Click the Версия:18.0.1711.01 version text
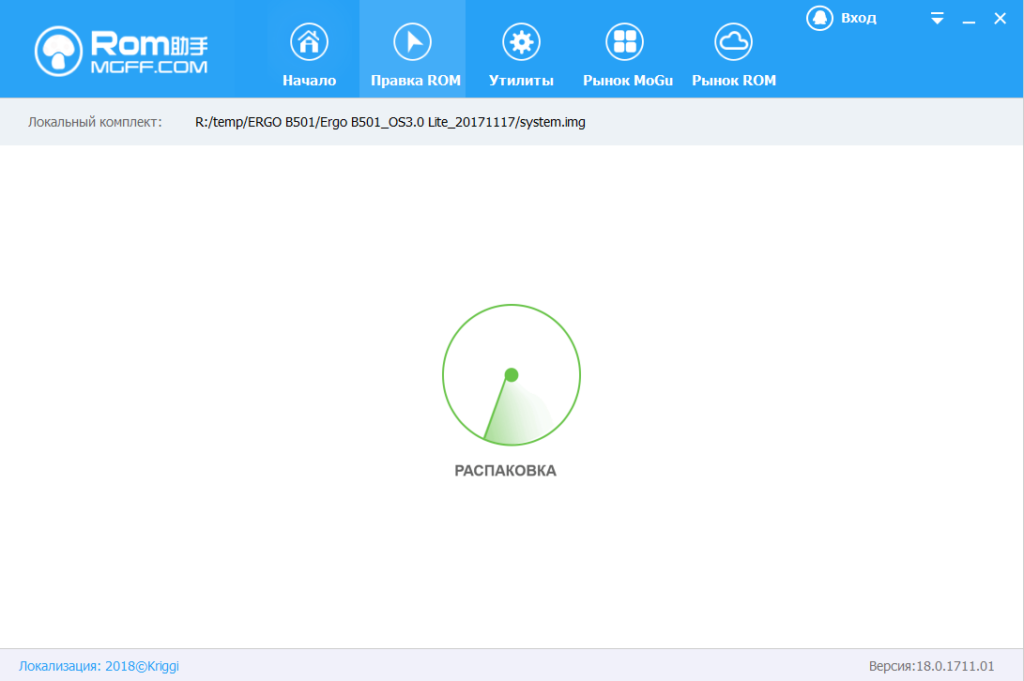 (x=931, y=666)
